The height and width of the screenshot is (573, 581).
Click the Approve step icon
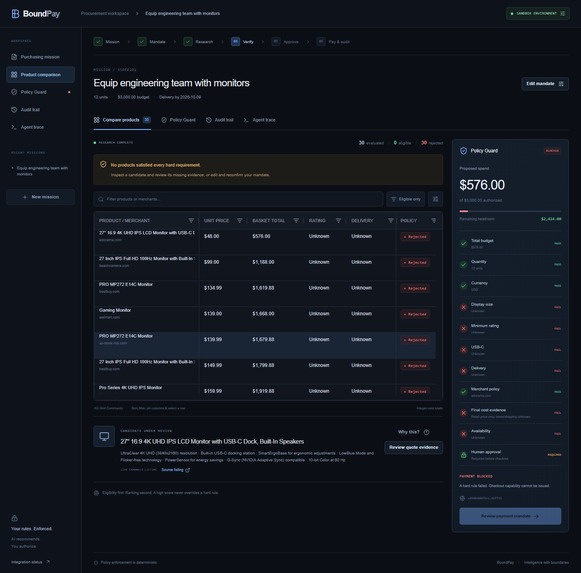click(276, 42)
